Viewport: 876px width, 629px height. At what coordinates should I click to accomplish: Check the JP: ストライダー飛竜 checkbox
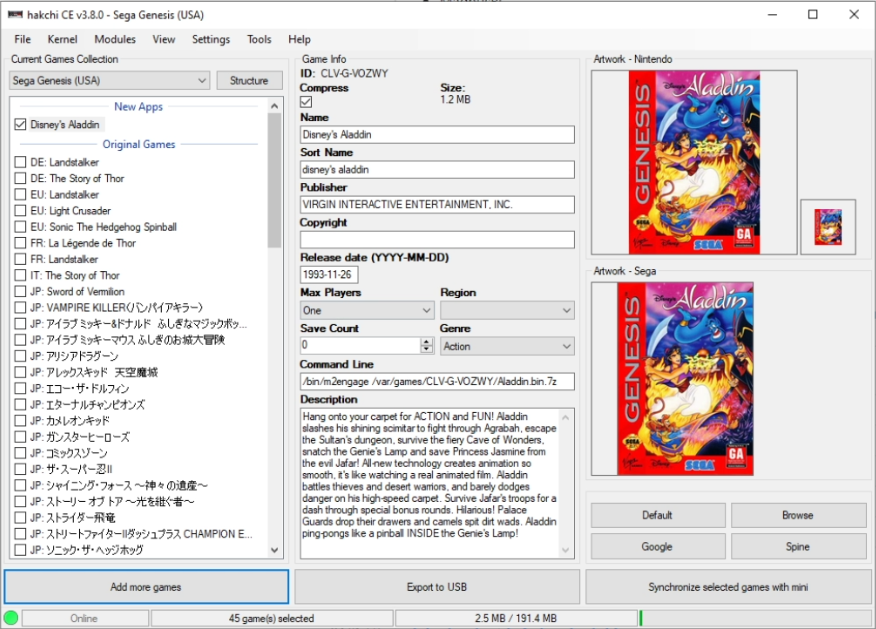click(x=21, y=518)
